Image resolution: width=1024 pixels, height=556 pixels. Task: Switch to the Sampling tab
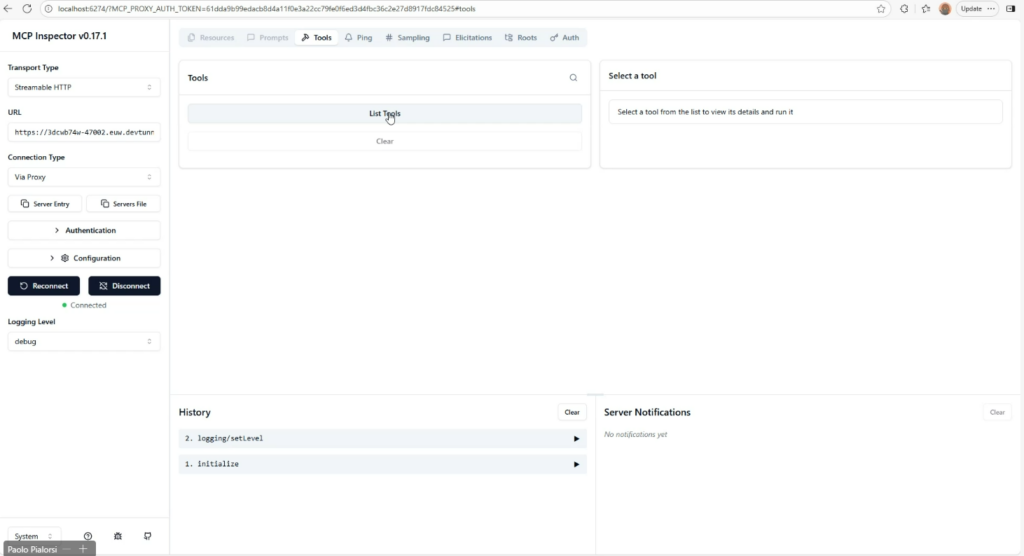(x=407, y=38)
